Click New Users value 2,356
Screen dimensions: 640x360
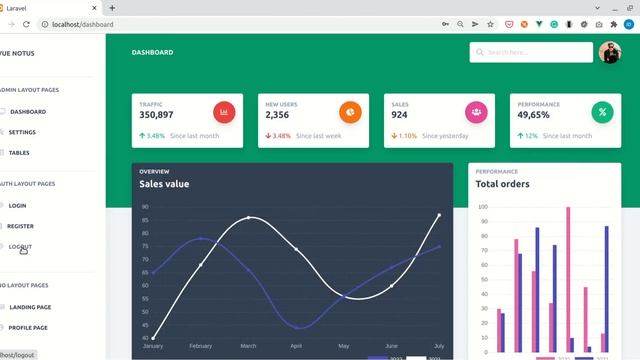277,115
